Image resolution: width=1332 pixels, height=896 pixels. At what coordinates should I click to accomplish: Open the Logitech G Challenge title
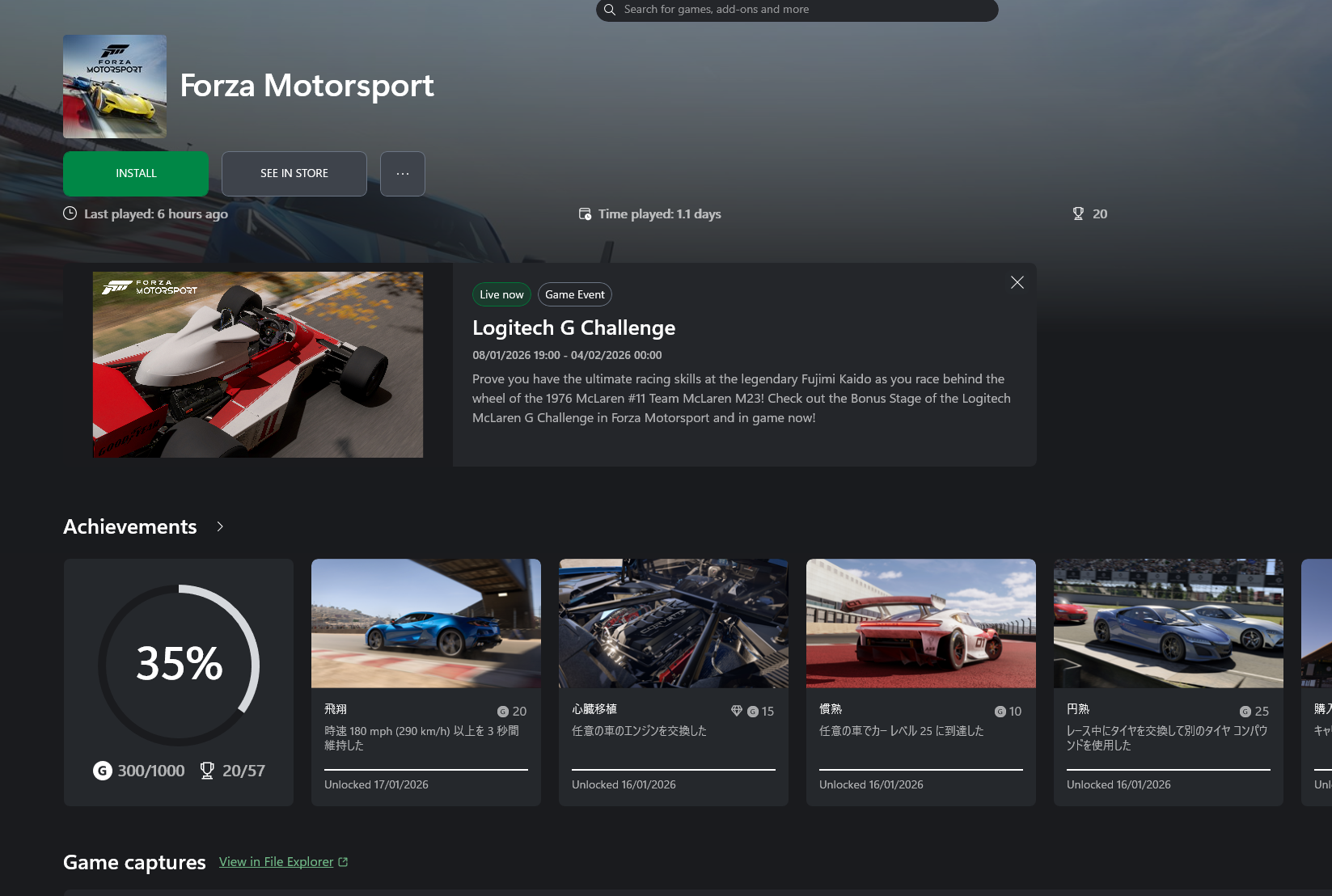573,328
